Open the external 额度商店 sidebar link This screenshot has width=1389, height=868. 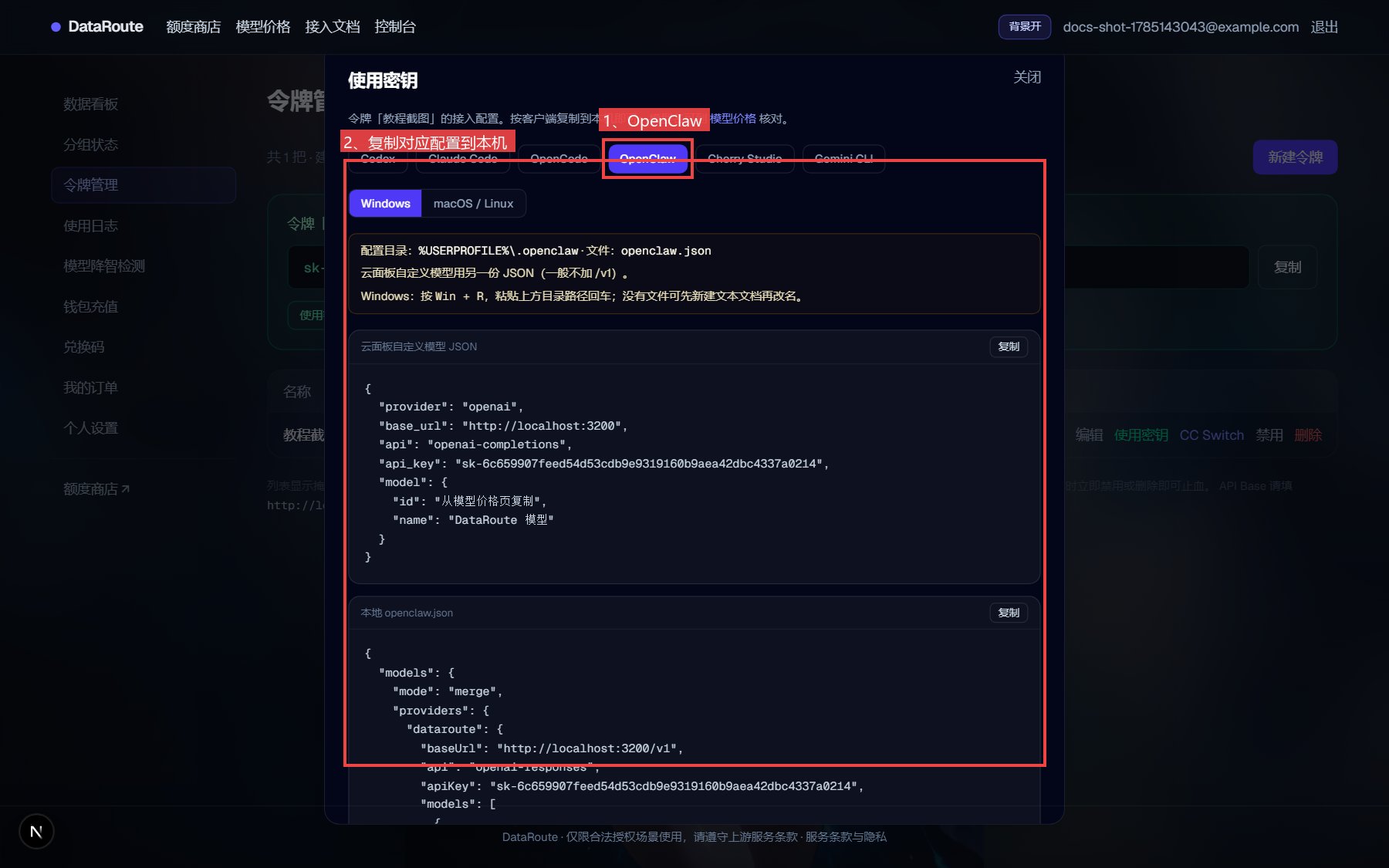96,489
